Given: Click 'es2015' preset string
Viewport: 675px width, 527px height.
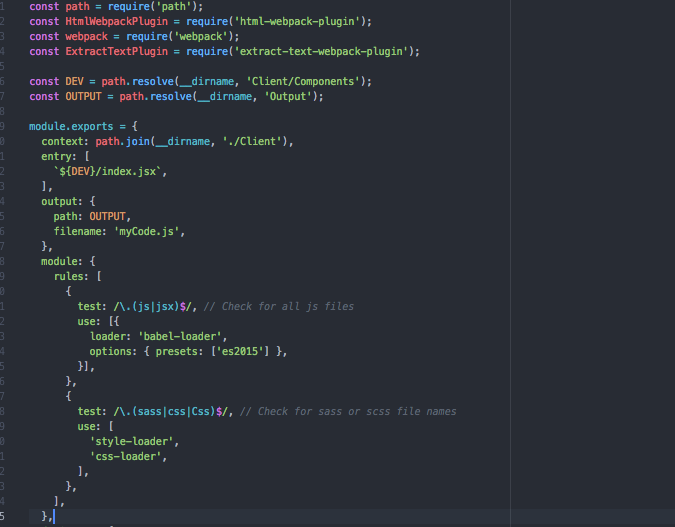Looking at the screenshot, I should 239,351.
